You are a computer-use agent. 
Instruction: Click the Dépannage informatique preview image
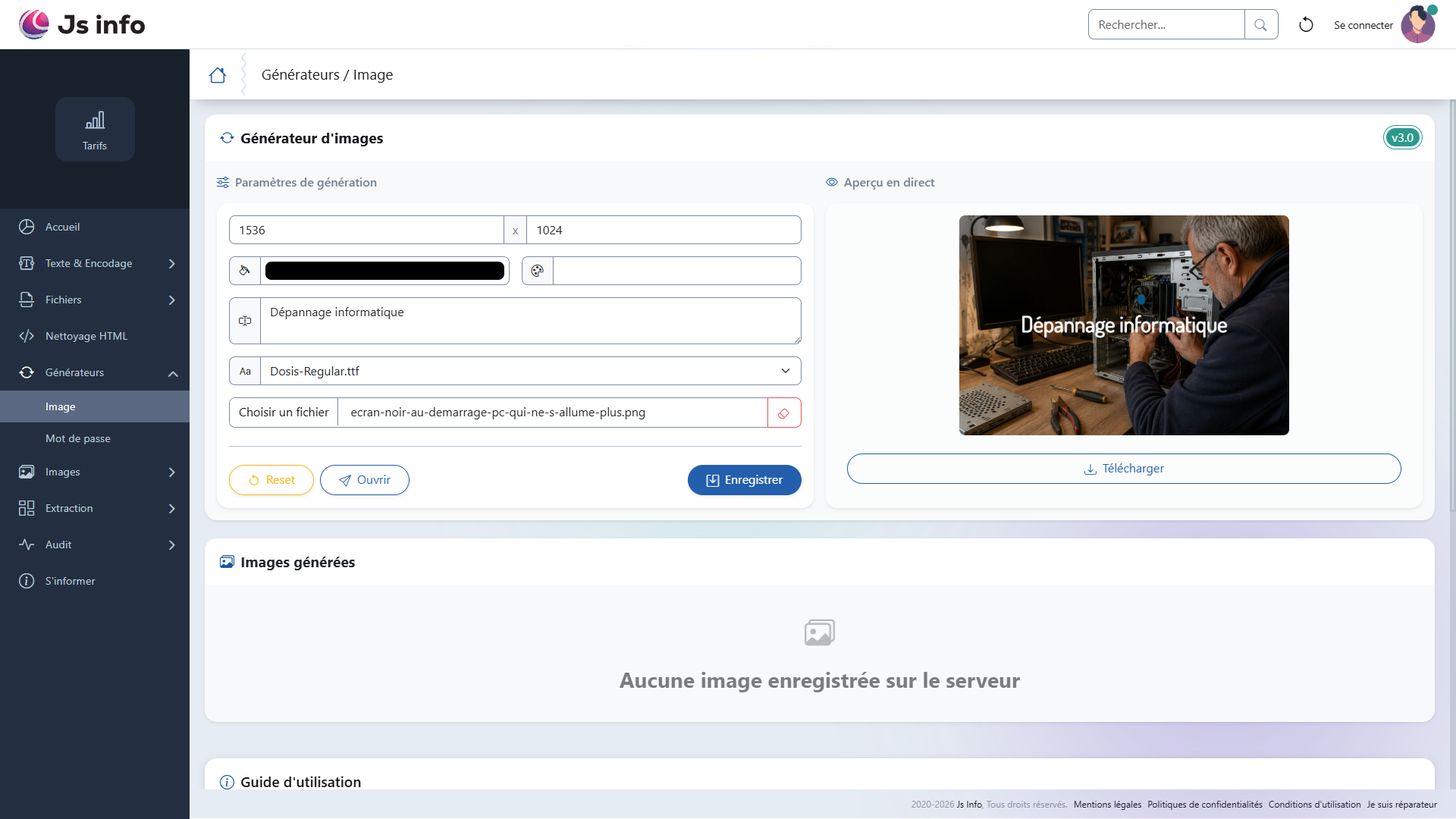click(1124, 325)
